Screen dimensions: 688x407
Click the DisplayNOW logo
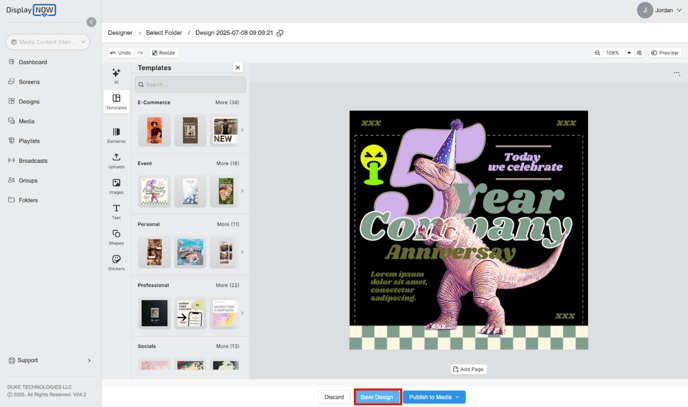31,10
